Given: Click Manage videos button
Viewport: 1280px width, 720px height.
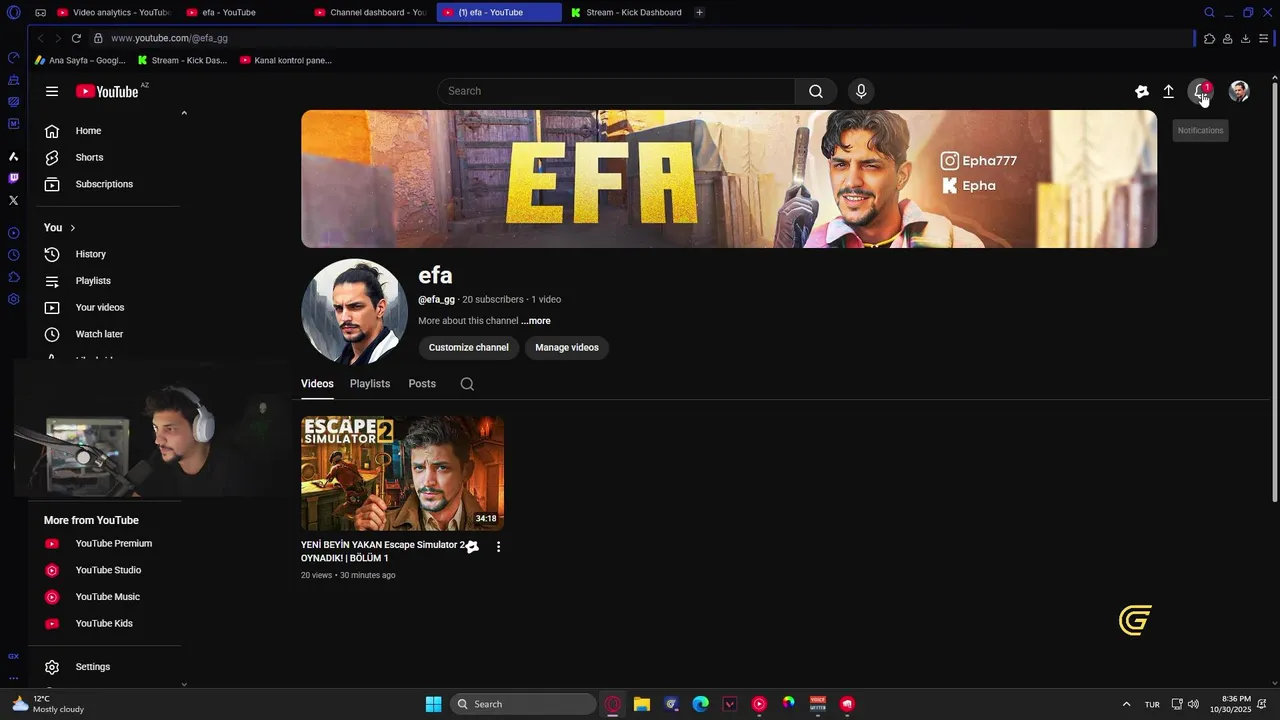Looking at the screenshot, I should 567,348.
